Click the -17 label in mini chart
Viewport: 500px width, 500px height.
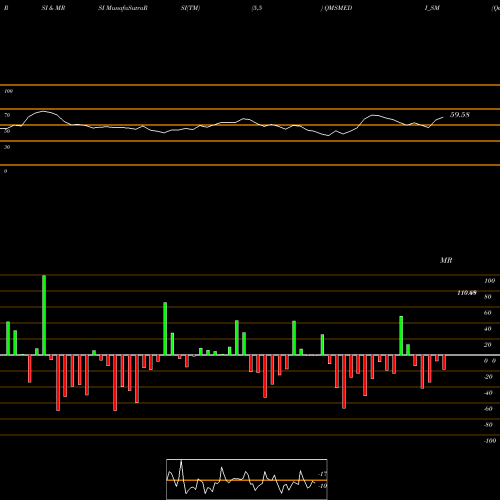coord(322,474)
